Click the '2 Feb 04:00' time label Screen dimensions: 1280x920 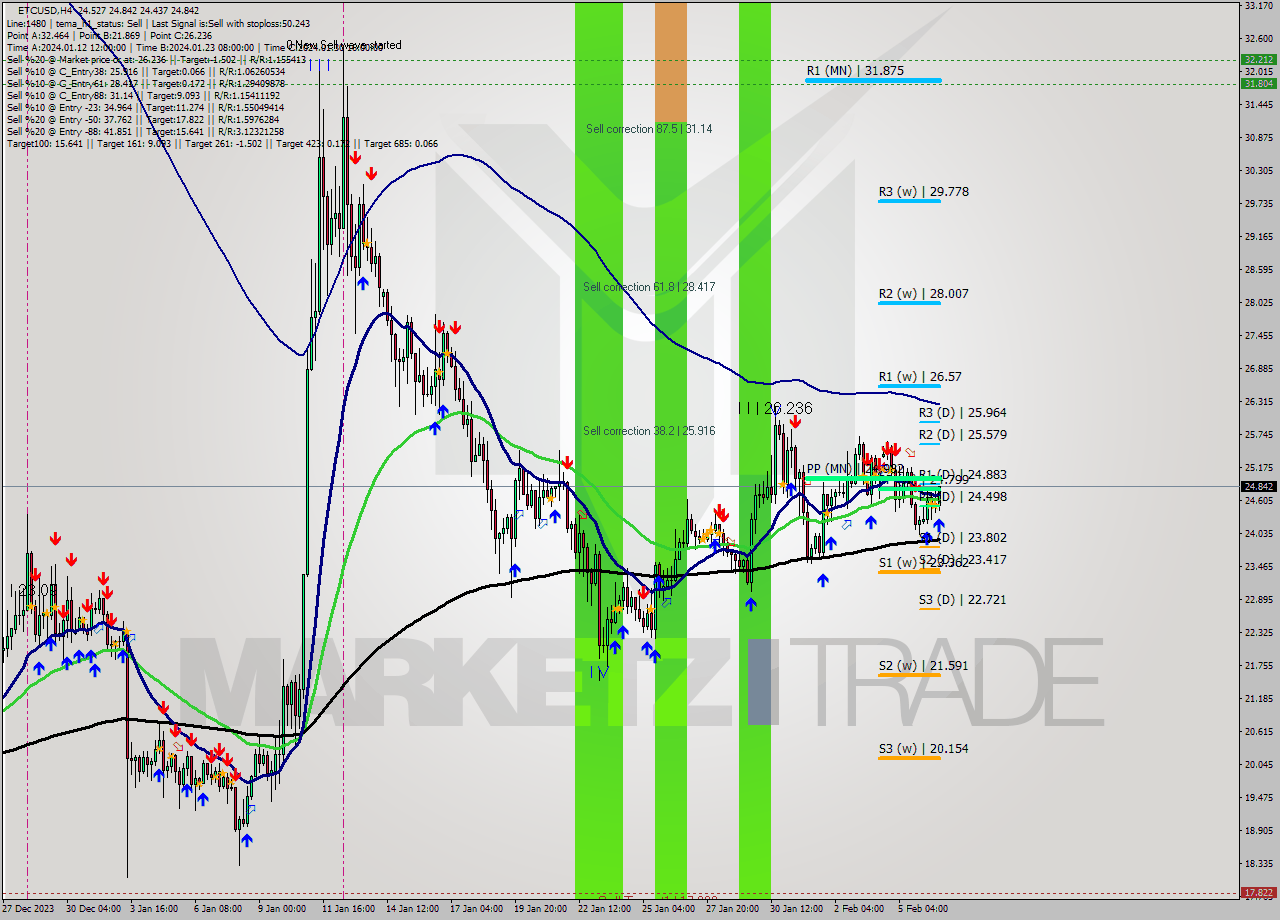(859, 909)
